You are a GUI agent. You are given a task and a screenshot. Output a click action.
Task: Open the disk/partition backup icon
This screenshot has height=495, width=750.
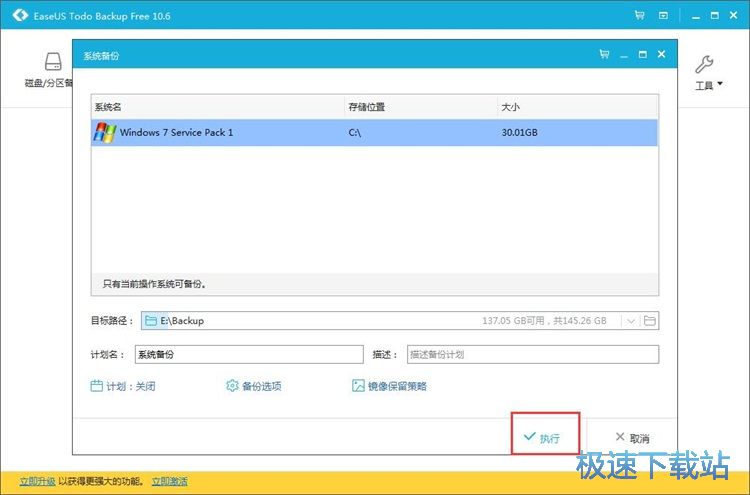(x=53, y=62)
